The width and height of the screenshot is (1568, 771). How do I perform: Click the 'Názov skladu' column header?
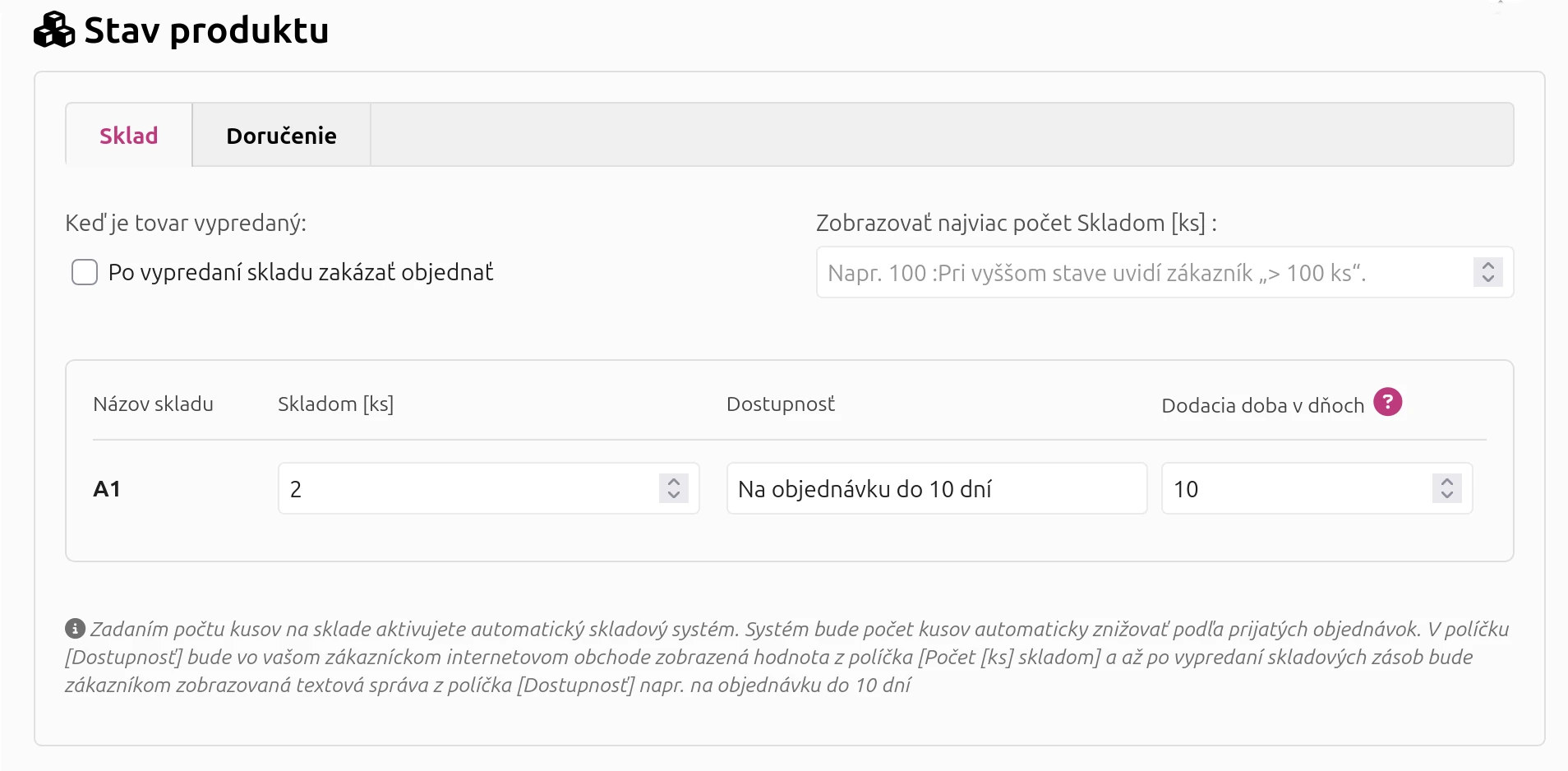[154, 404]
